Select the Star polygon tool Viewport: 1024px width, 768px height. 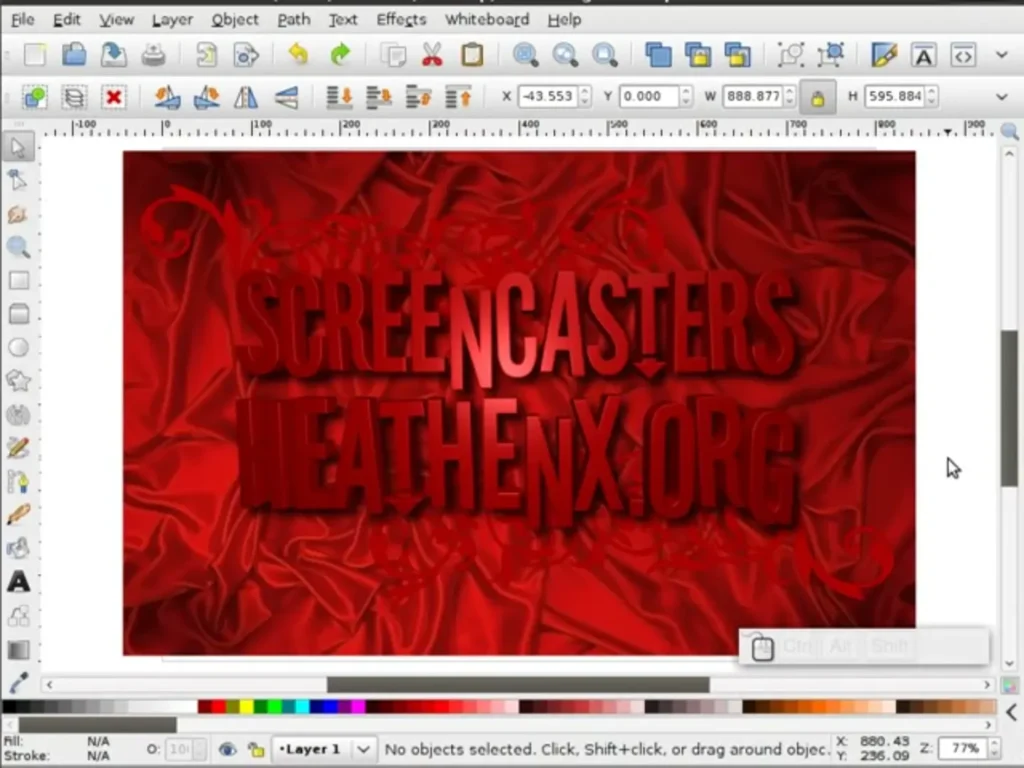(18, 381)
